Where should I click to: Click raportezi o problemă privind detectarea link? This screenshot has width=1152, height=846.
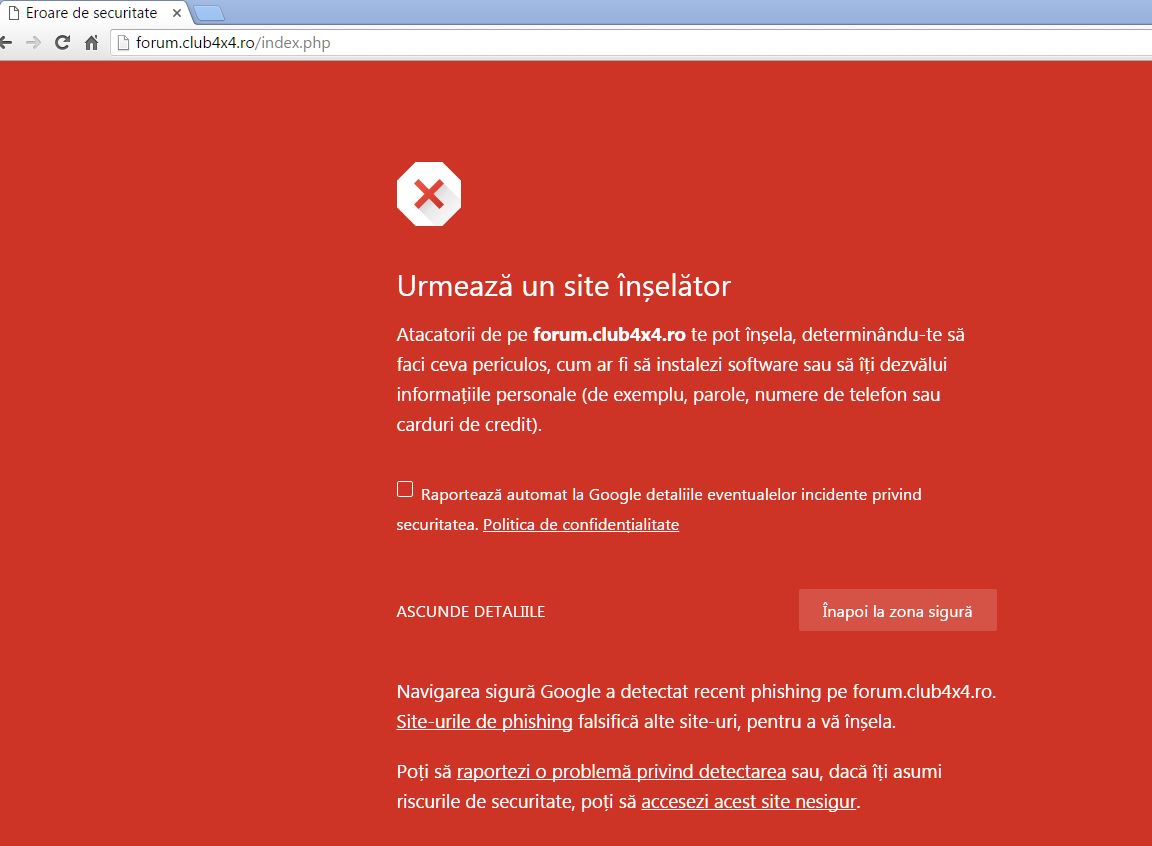click(x=620, y=772)
